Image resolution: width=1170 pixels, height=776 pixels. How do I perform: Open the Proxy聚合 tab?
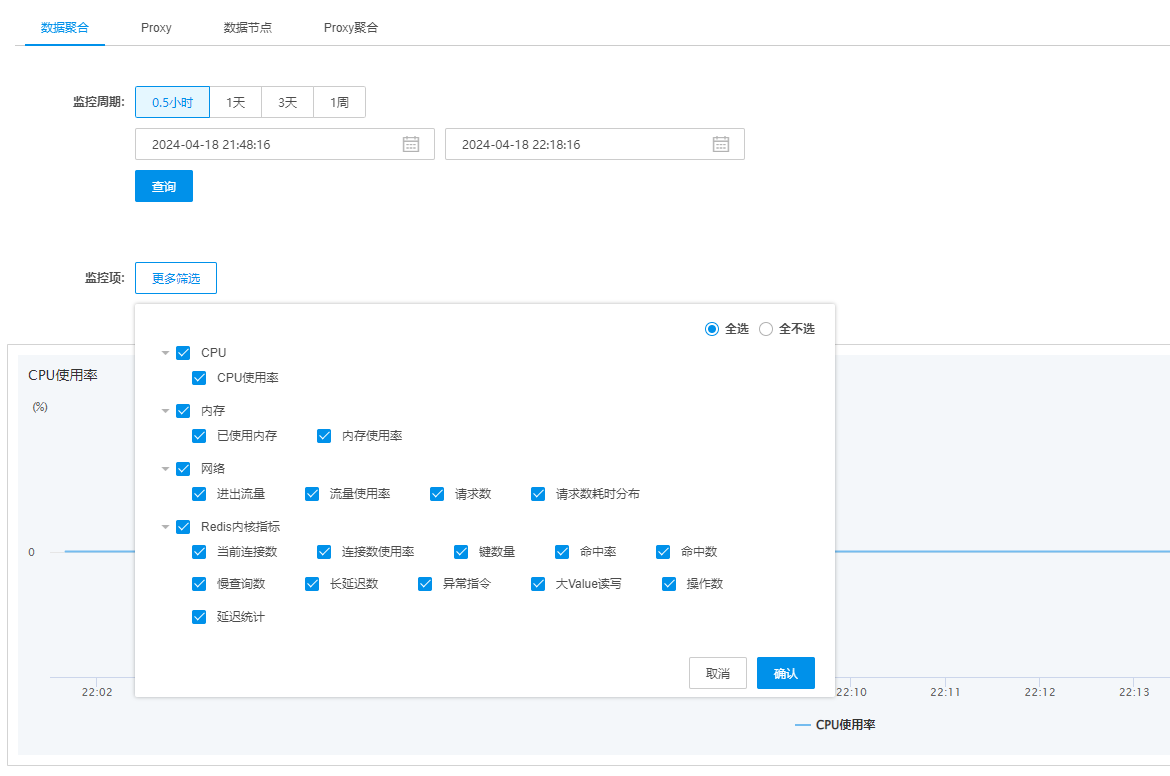[x=351, y=28]
